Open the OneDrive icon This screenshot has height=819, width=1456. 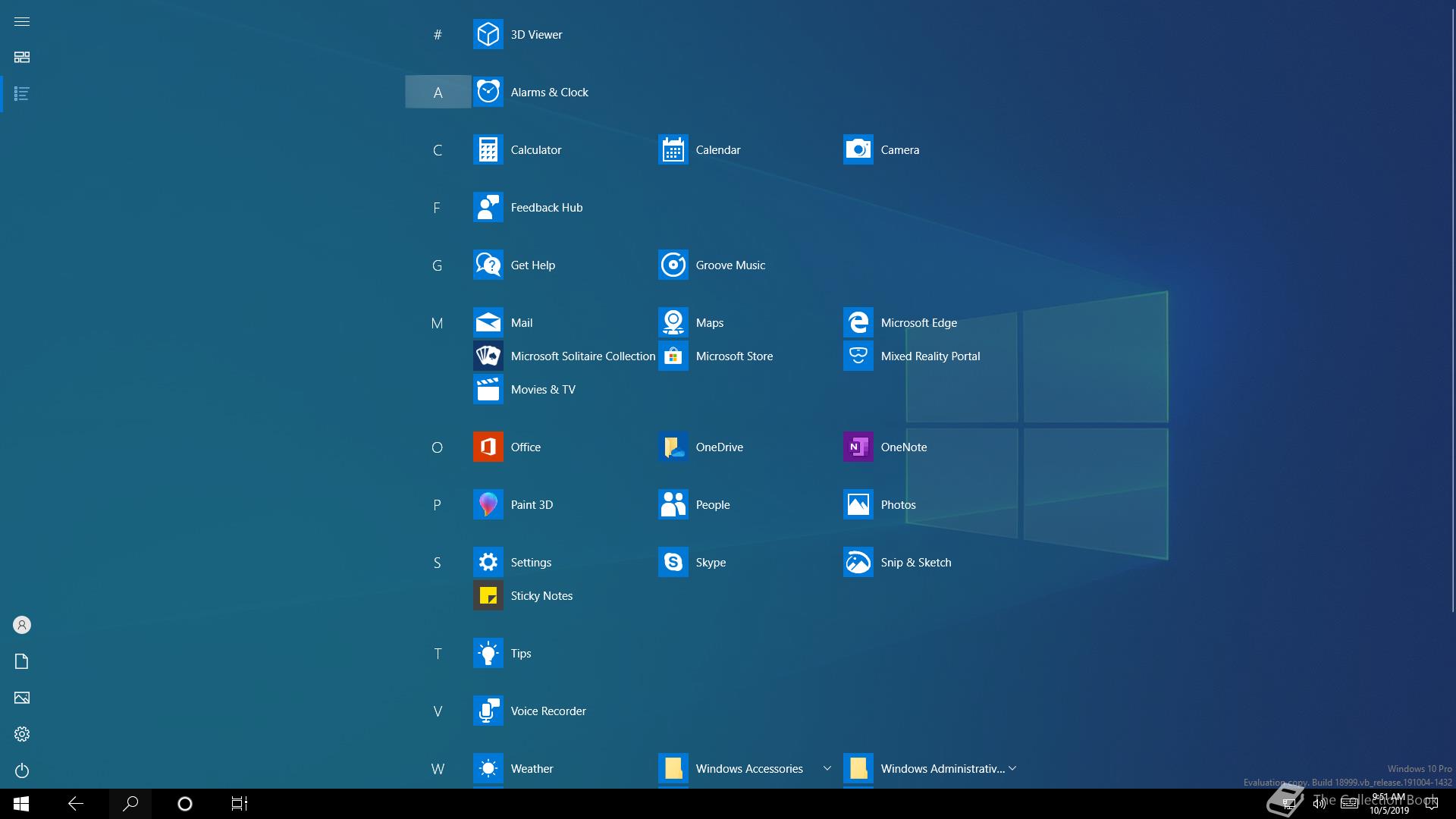[673, 447]
